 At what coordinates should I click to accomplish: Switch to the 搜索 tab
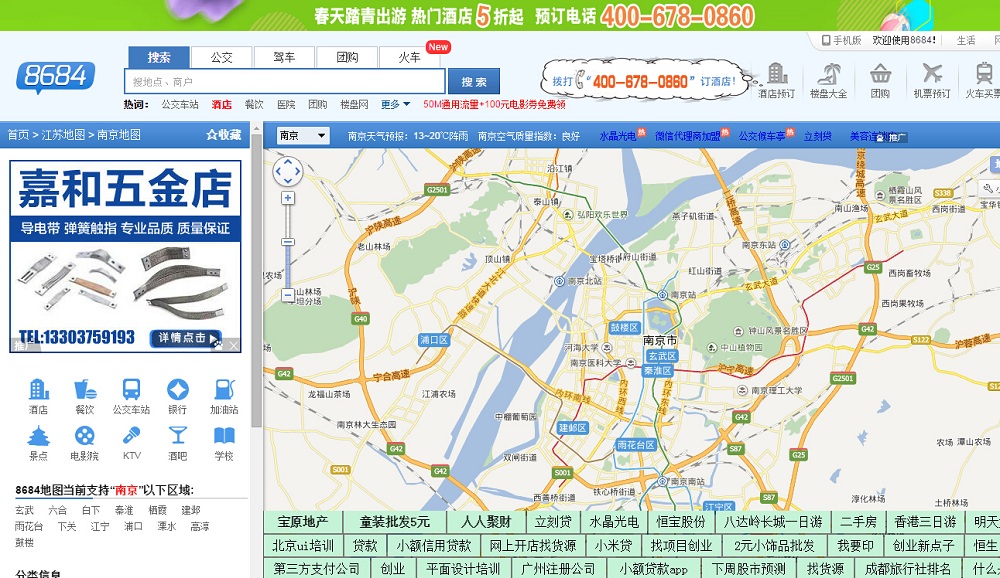(159, 57)
